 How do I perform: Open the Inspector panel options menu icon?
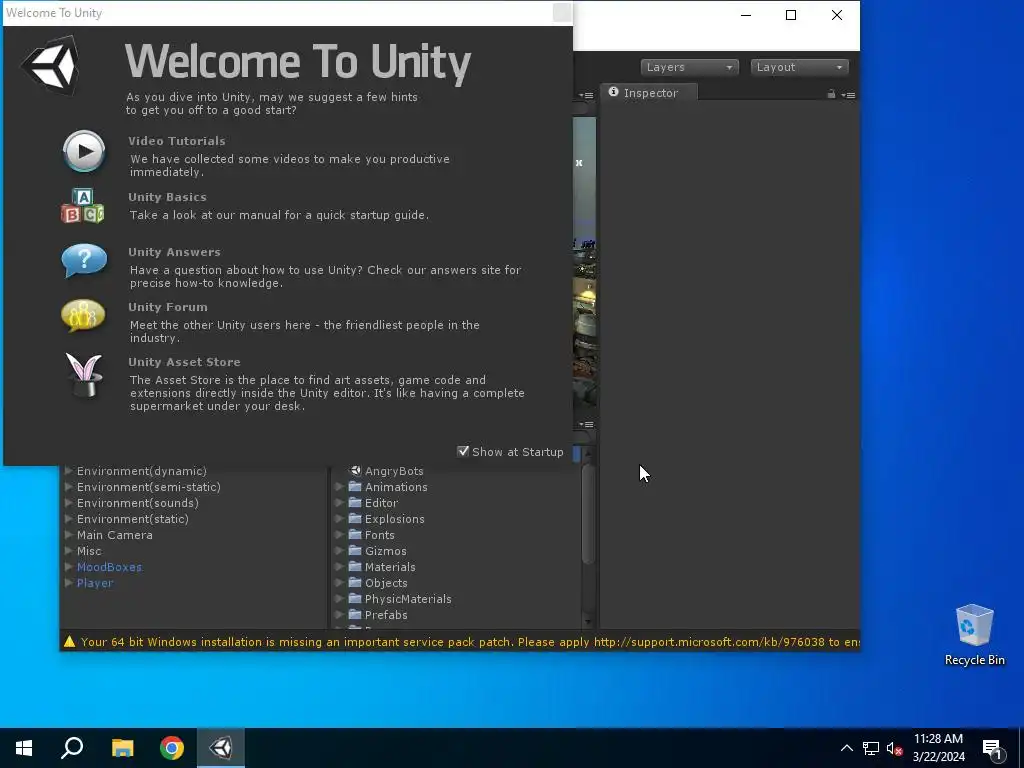848,95
